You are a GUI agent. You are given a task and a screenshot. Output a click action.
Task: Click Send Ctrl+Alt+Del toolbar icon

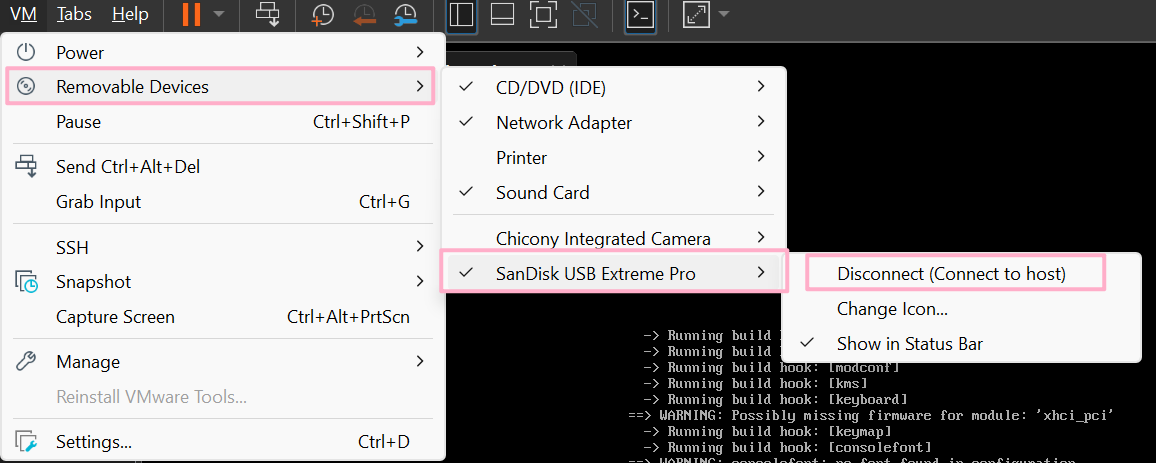point(268,14)
